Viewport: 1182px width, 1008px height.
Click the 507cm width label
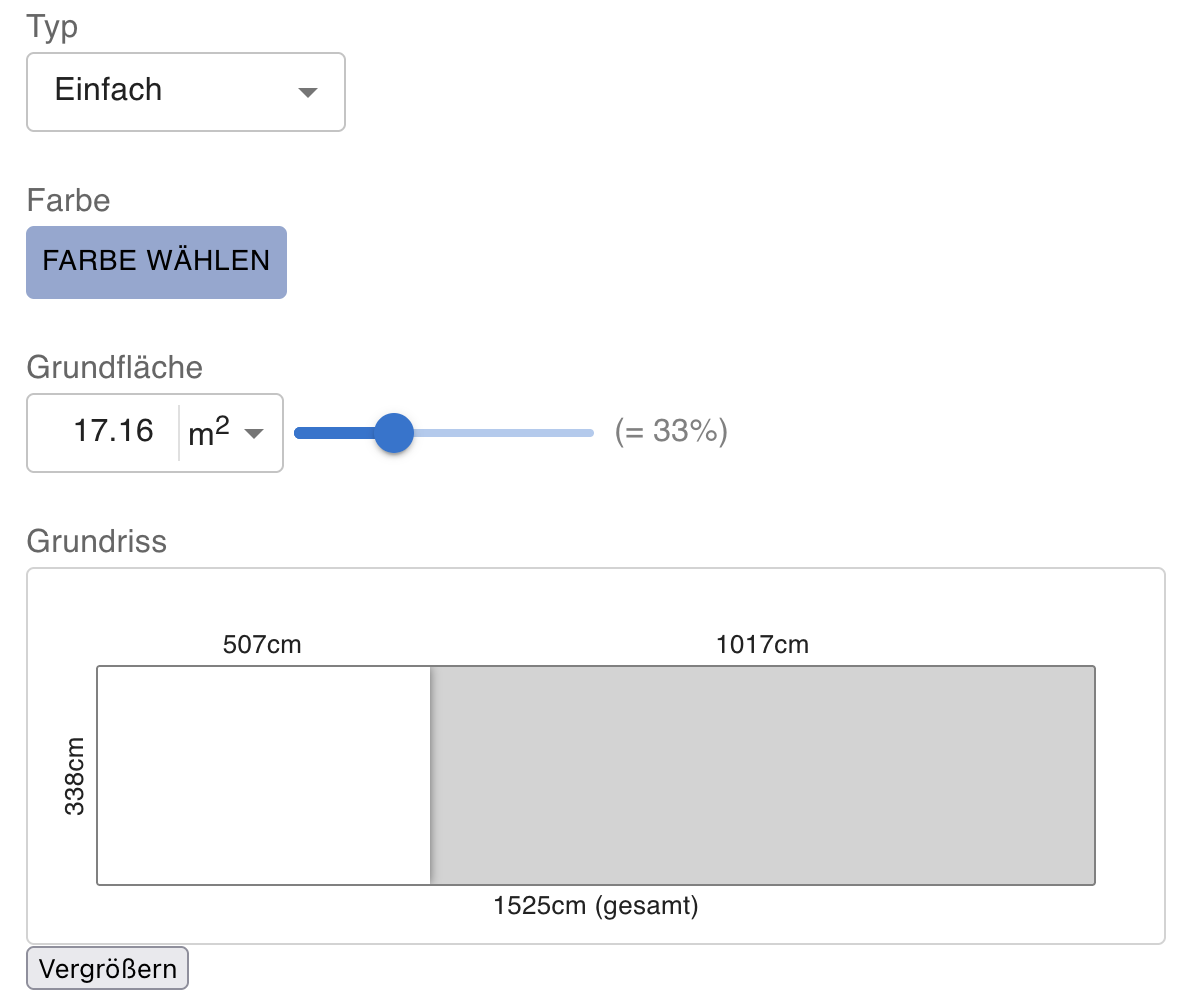262,645
